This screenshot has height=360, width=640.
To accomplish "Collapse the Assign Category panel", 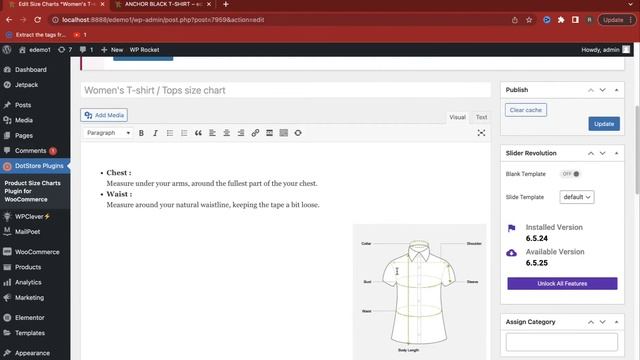I will tap(616, 322).
